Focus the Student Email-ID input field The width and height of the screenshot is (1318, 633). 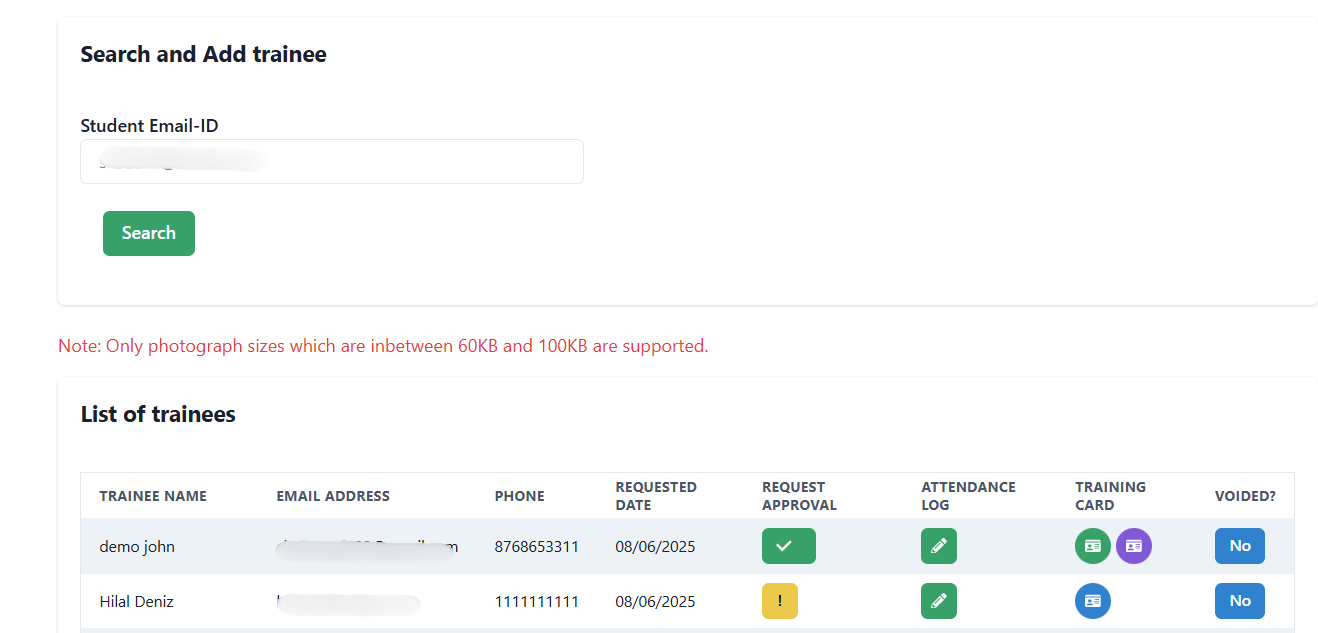[x=331, y=162]
